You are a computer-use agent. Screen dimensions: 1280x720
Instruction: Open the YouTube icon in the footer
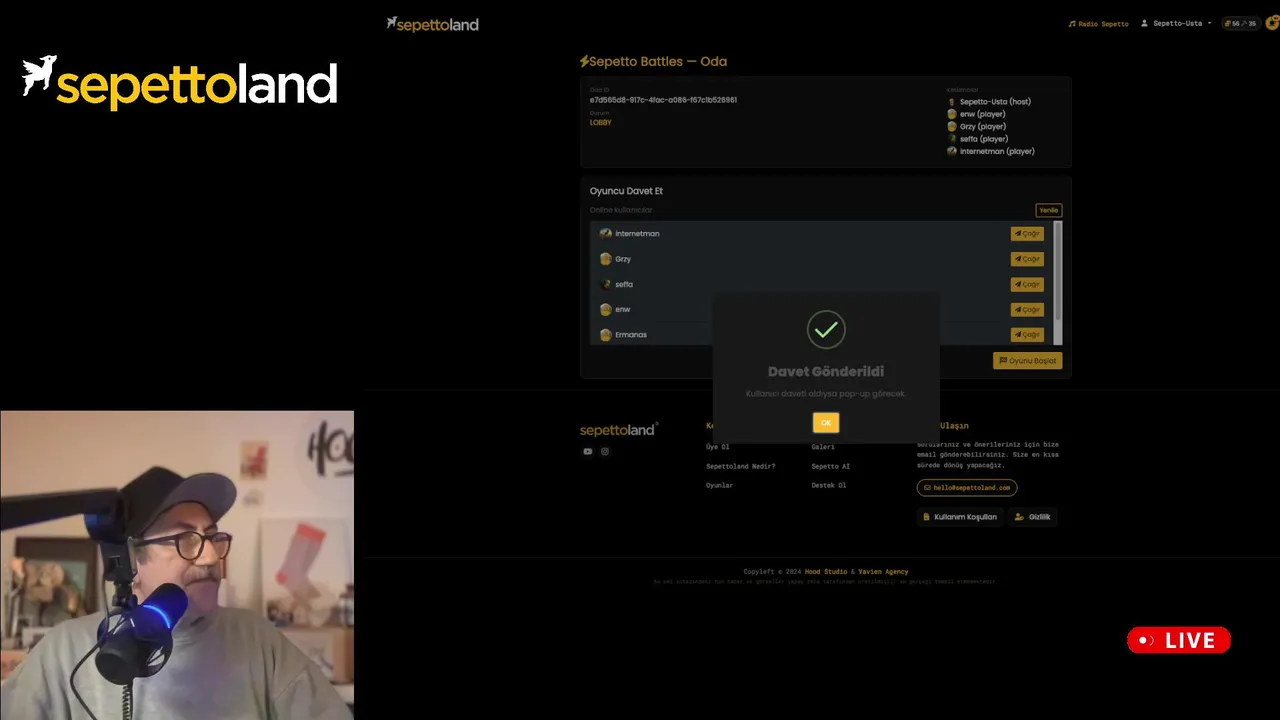point(588,452)
